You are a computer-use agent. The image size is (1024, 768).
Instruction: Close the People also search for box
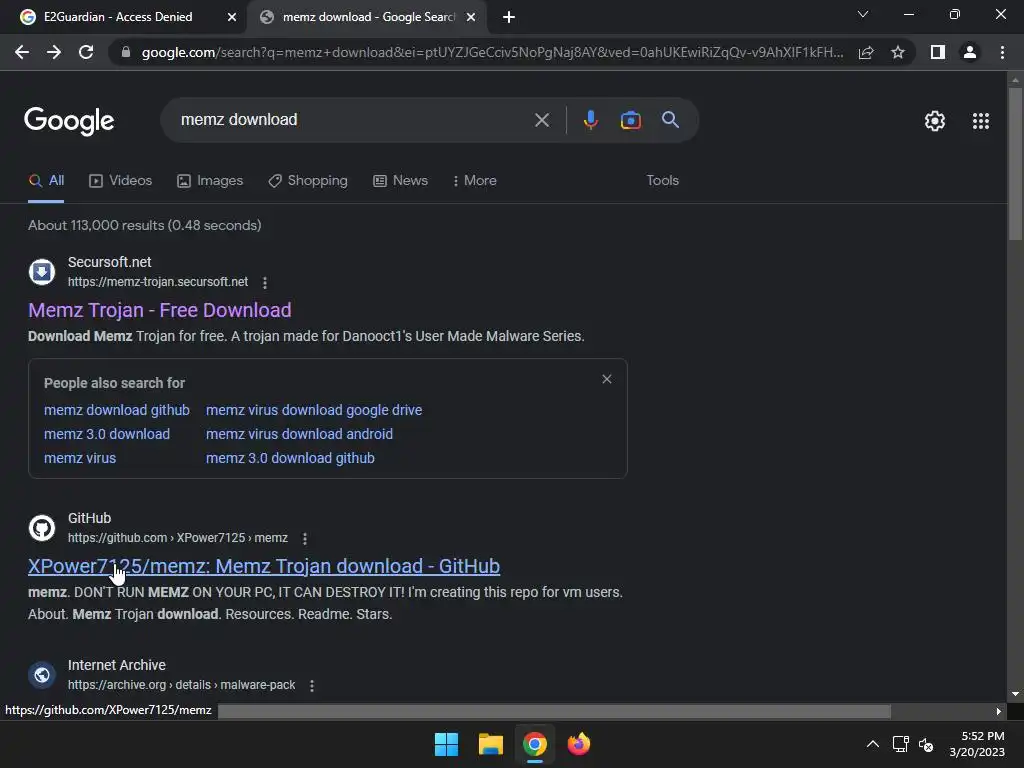pos(607,379)
